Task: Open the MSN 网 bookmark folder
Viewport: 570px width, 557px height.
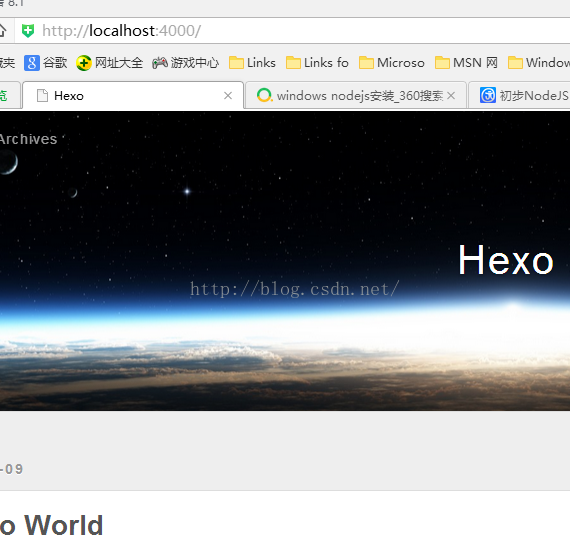Action: (466, 63)
